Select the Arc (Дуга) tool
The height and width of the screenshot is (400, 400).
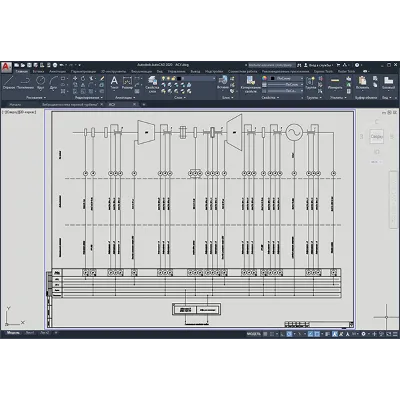[53, 83]
